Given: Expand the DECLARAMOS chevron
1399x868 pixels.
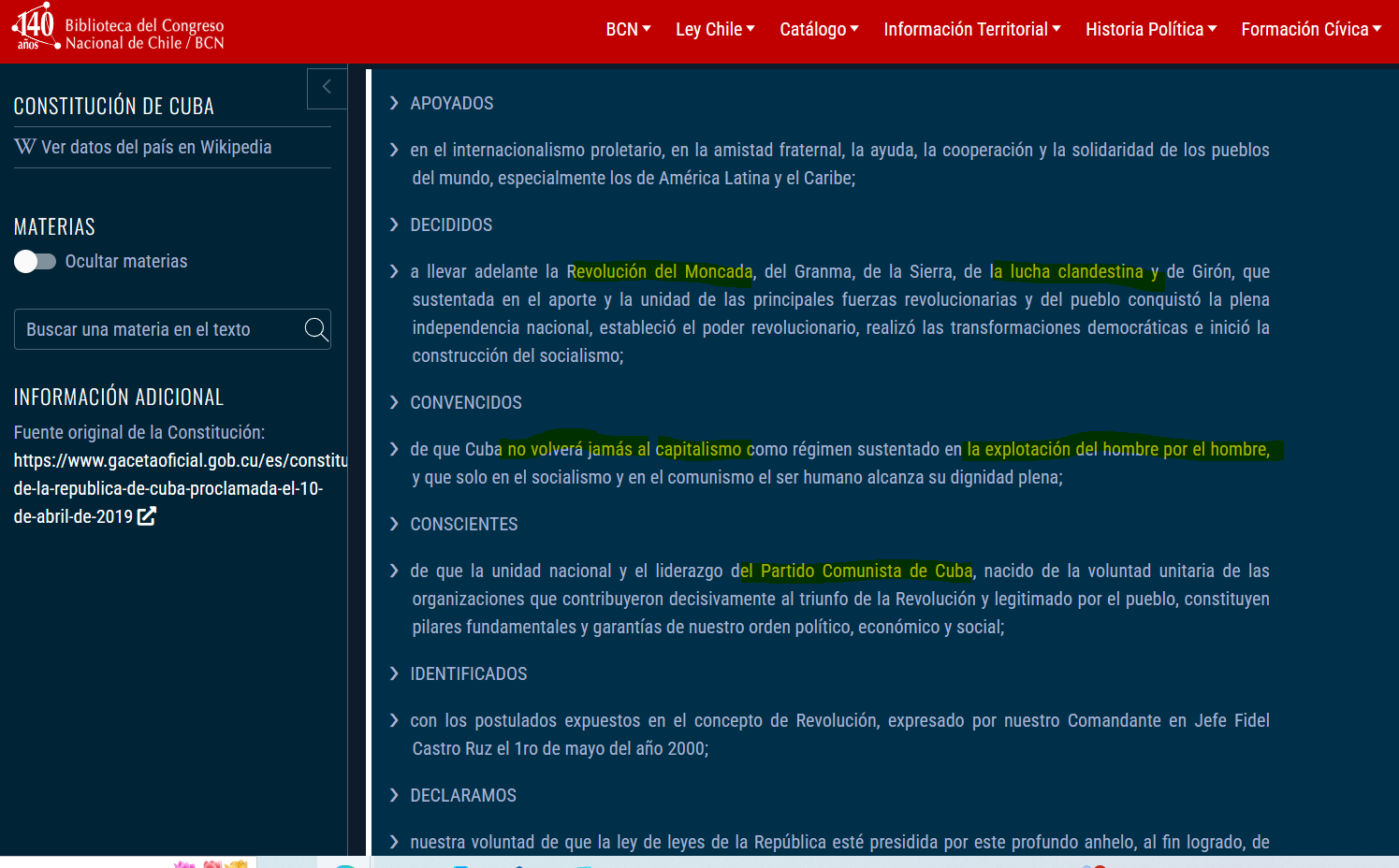Looking at the screenshot, I should 394,795.
